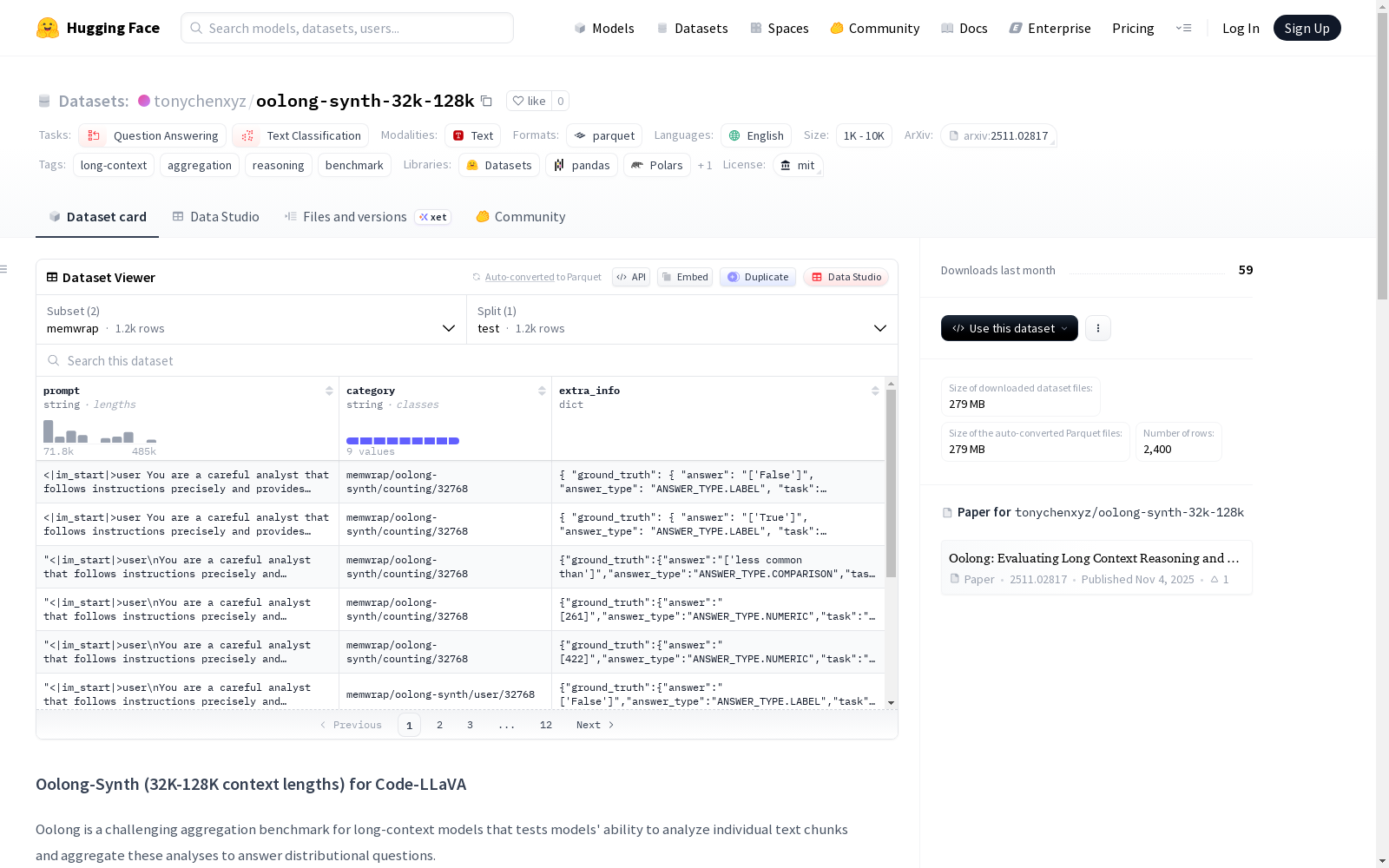Open the Pricing page
The image size is (1389, 868).
(1133, 28)
